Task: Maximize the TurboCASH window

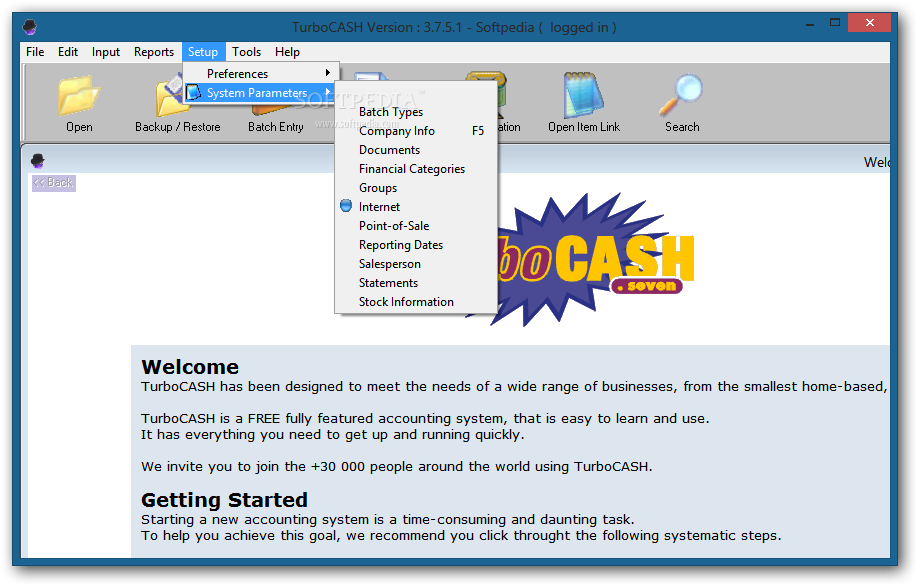Action: (x=835, y=23)
